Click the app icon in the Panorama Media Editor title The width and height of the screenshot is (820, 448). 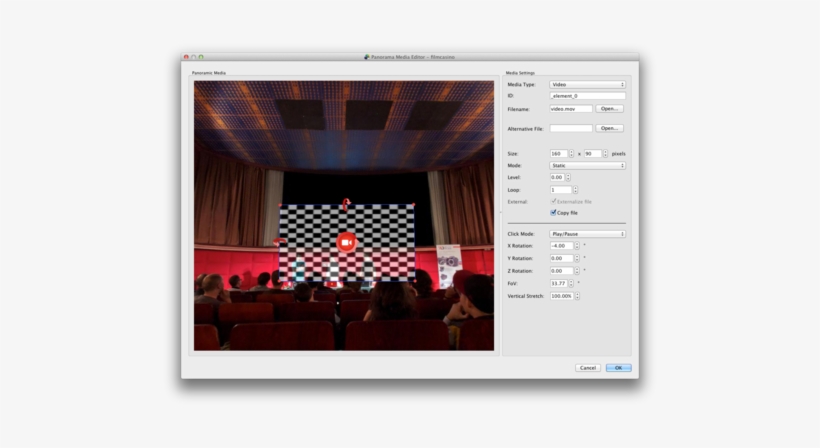pyautogui.click(x=367, y=56)
